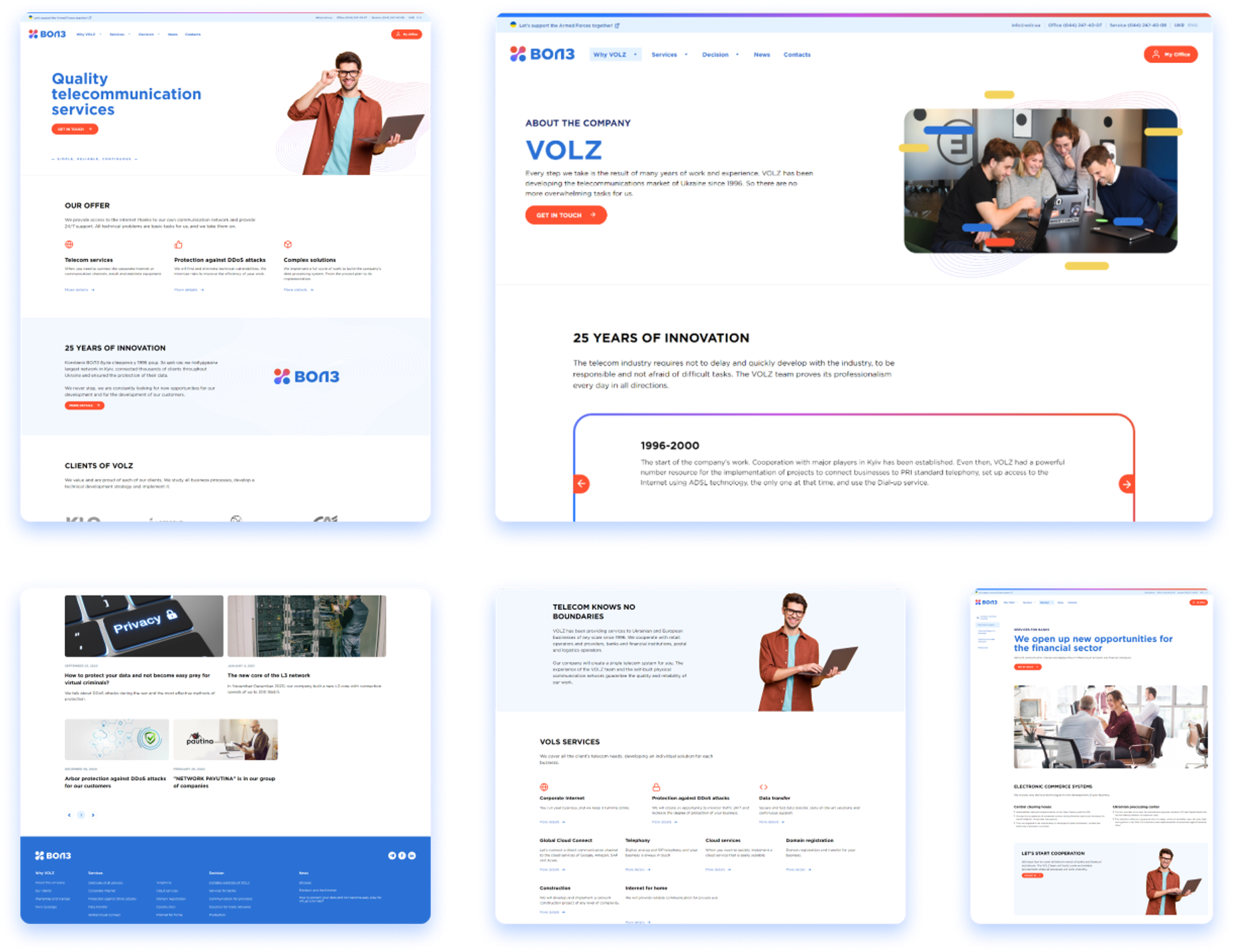Click right arrow of 1996-2000 timeline card

1126,484
